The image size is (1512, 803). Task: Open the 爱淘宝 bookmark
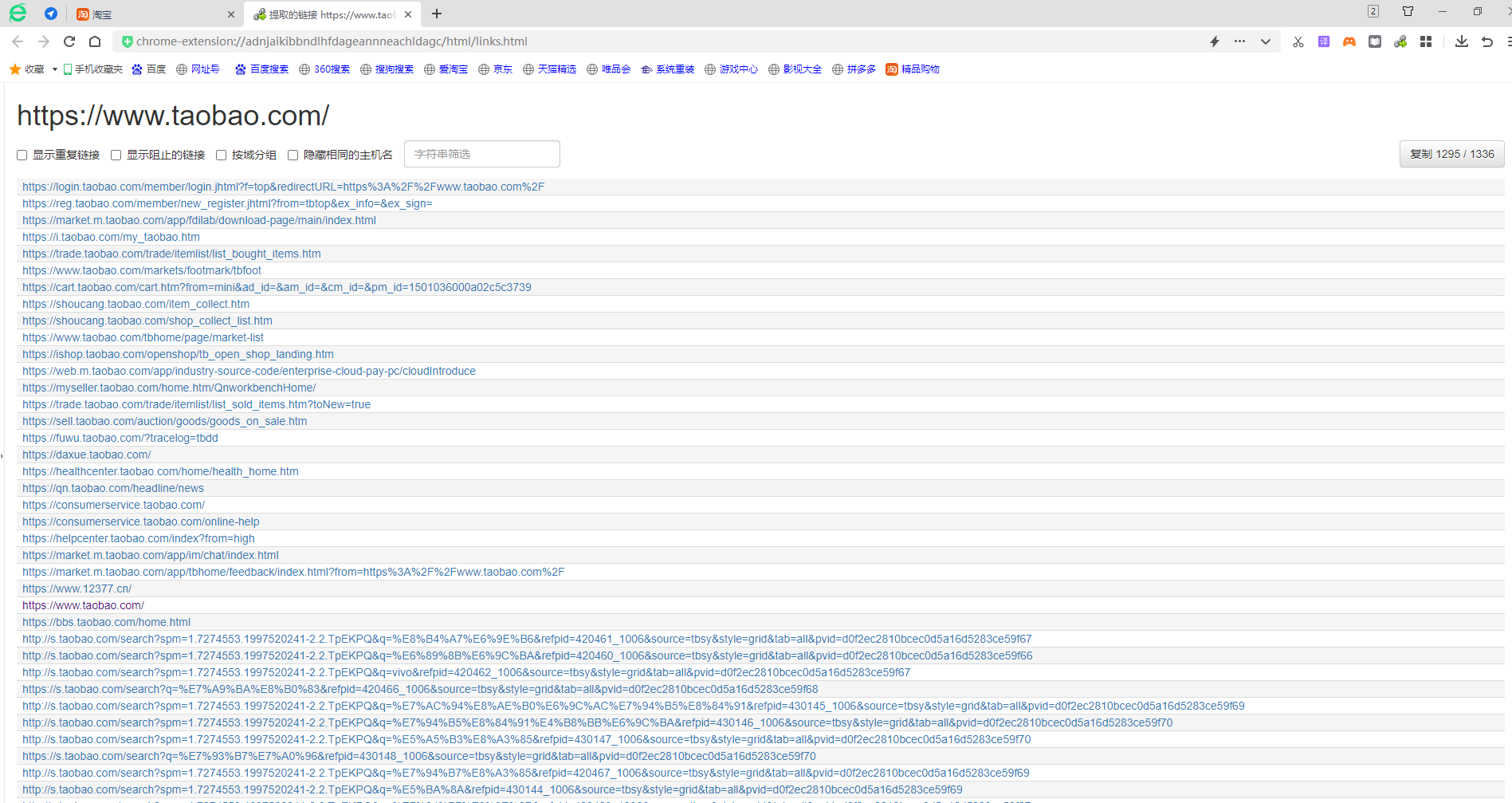click(x=446, y=69)
